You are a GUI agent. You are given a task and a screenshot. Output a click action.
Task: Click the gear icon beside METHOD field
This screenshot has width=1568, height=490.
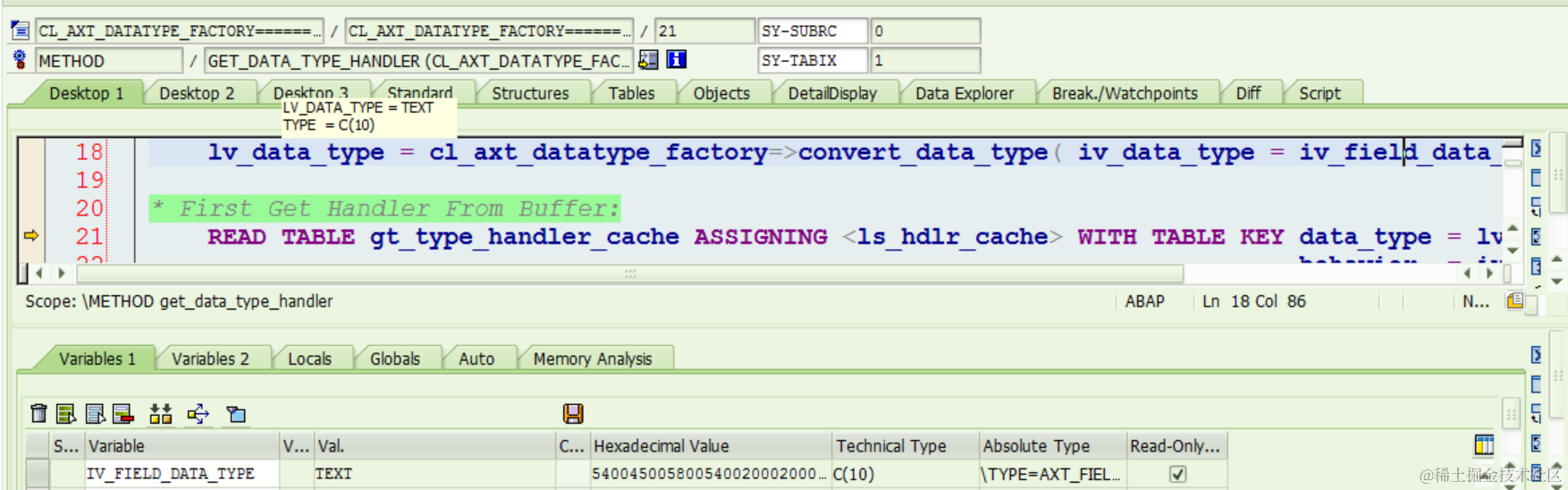coord(20,60)
